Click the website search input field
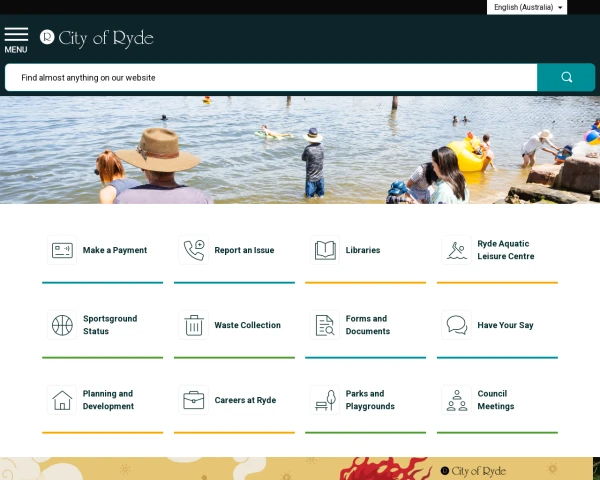Image resolution: width=600 pixels, height=480 pixels. click(x=271, y=77)
